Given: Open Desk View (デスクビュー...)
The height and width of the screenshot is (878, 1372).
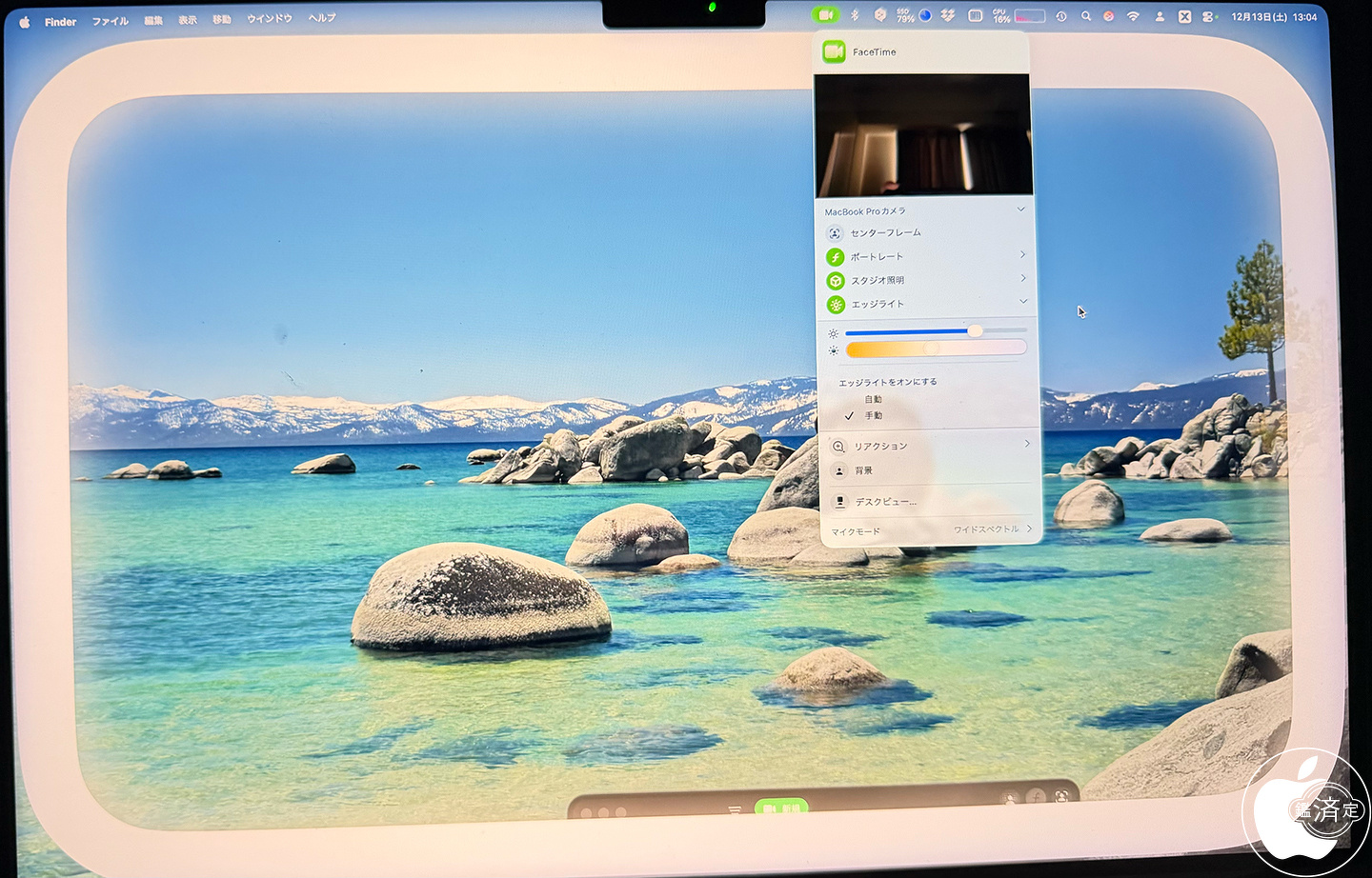Looking at the screenshot, I should (x=885, y=502).
